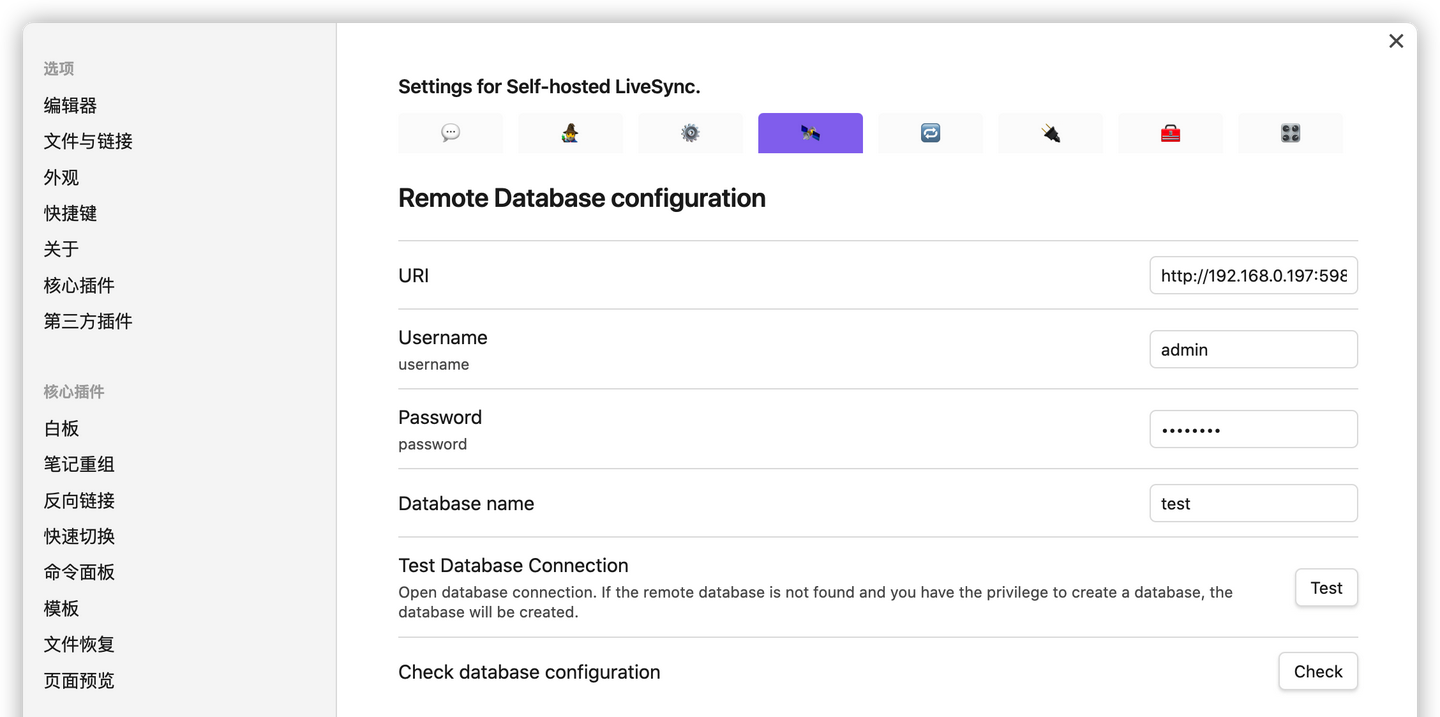Open the 快捷键 hotkeys section
Screen dimensions: 1440x717
coord(70,214)
